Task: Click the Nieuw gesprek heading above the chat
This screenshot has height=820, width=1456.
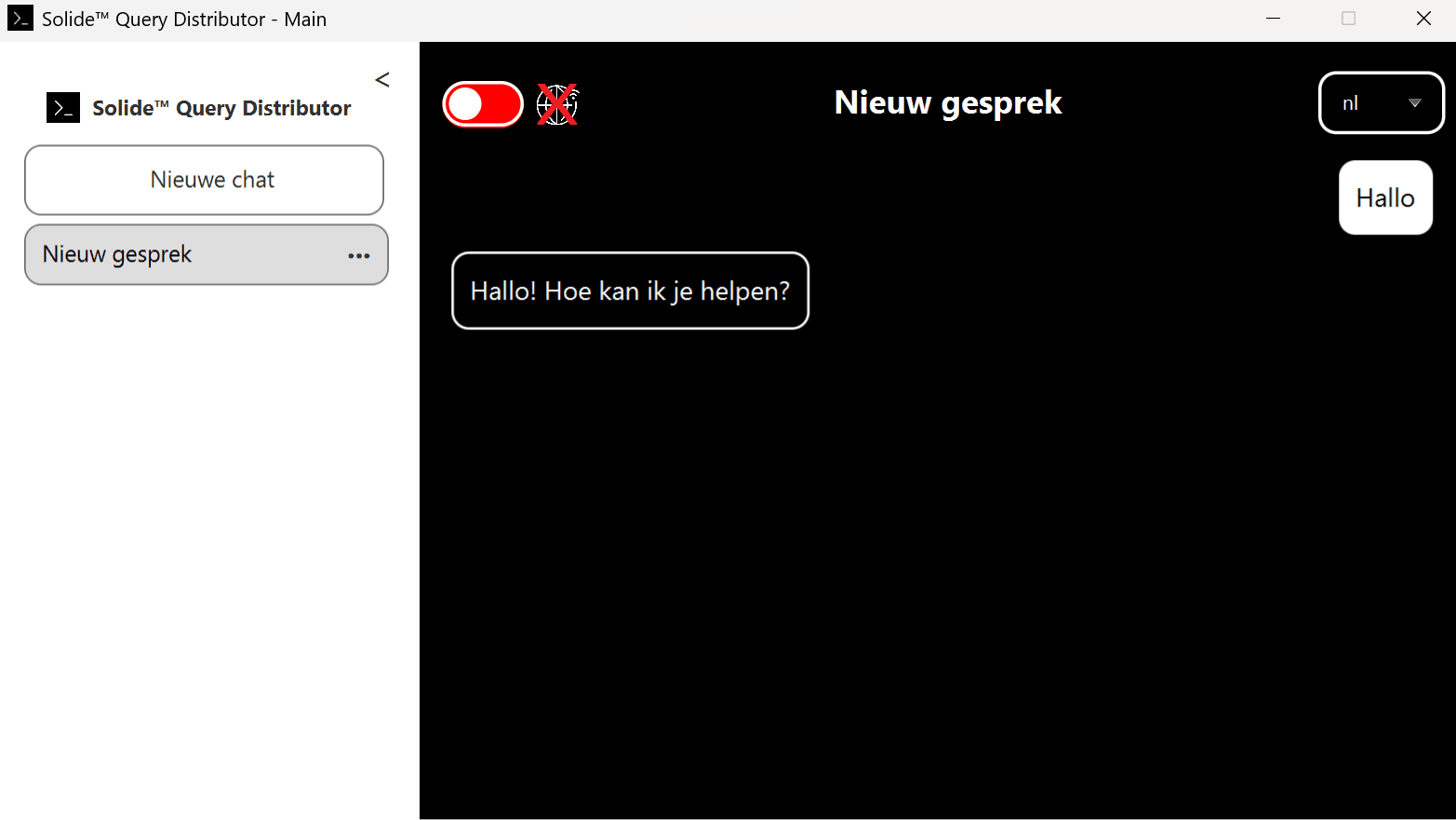Action: pyautogui.click(x=948, y=102)
